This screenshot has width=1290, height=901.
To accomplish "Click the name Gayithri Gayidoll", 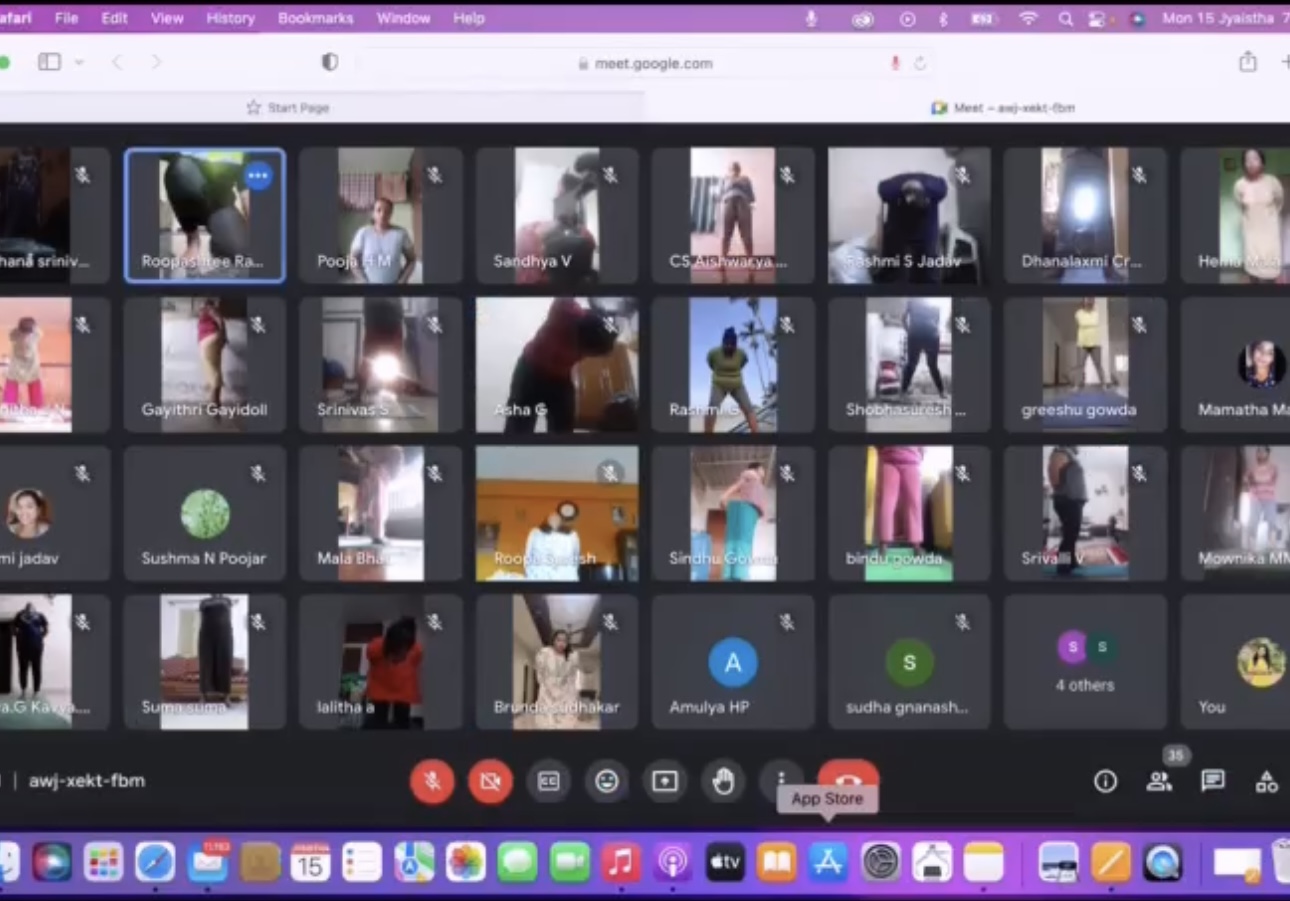I will (x=204, y=409).
